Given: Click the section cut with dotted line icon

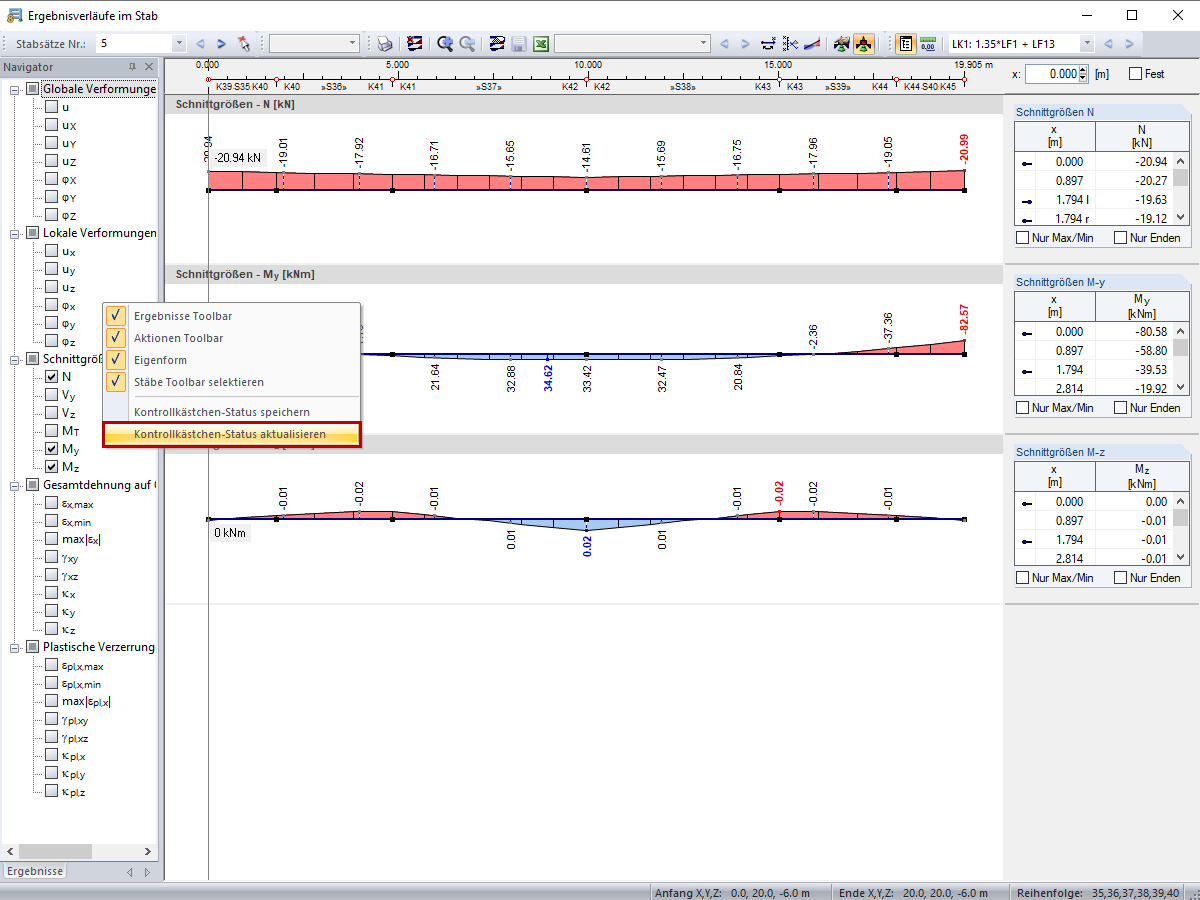Looking at the screenshot, I should (791, 44).
